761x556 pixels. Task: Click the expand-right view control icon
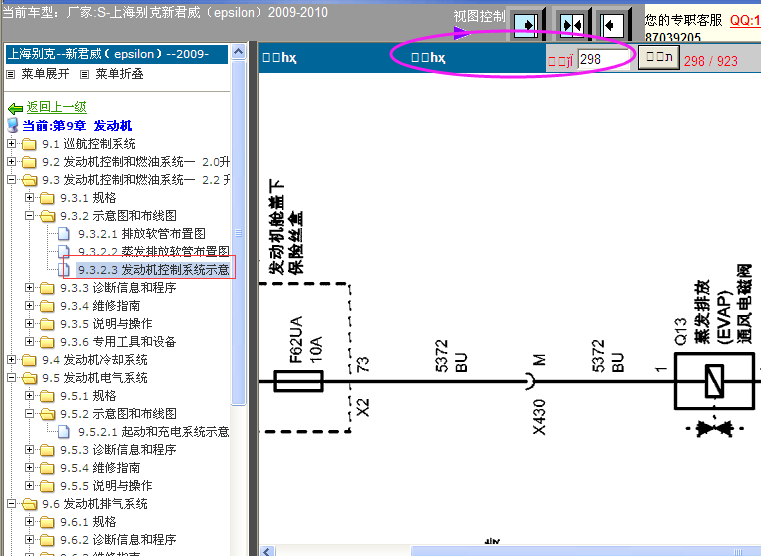pos(526,24)
